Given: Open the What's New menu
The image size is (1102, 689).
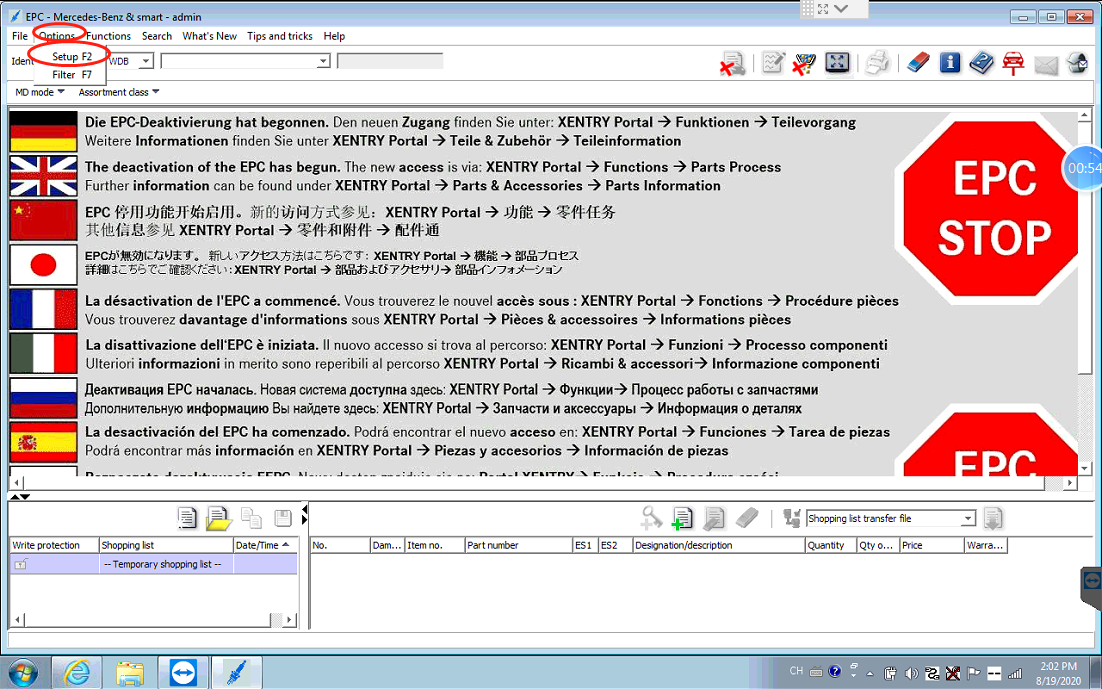Looking at the screenshot, I should click(209, 36).
